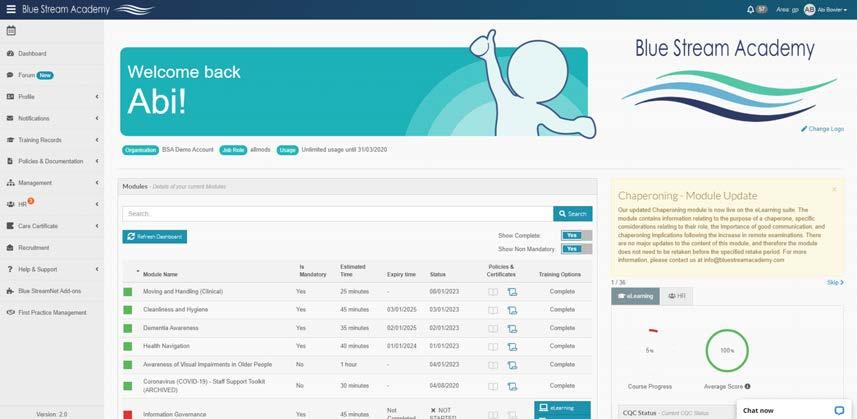857x419 pixels.
Task: Expand Management sidebar menu
Action: coord(52,183)
